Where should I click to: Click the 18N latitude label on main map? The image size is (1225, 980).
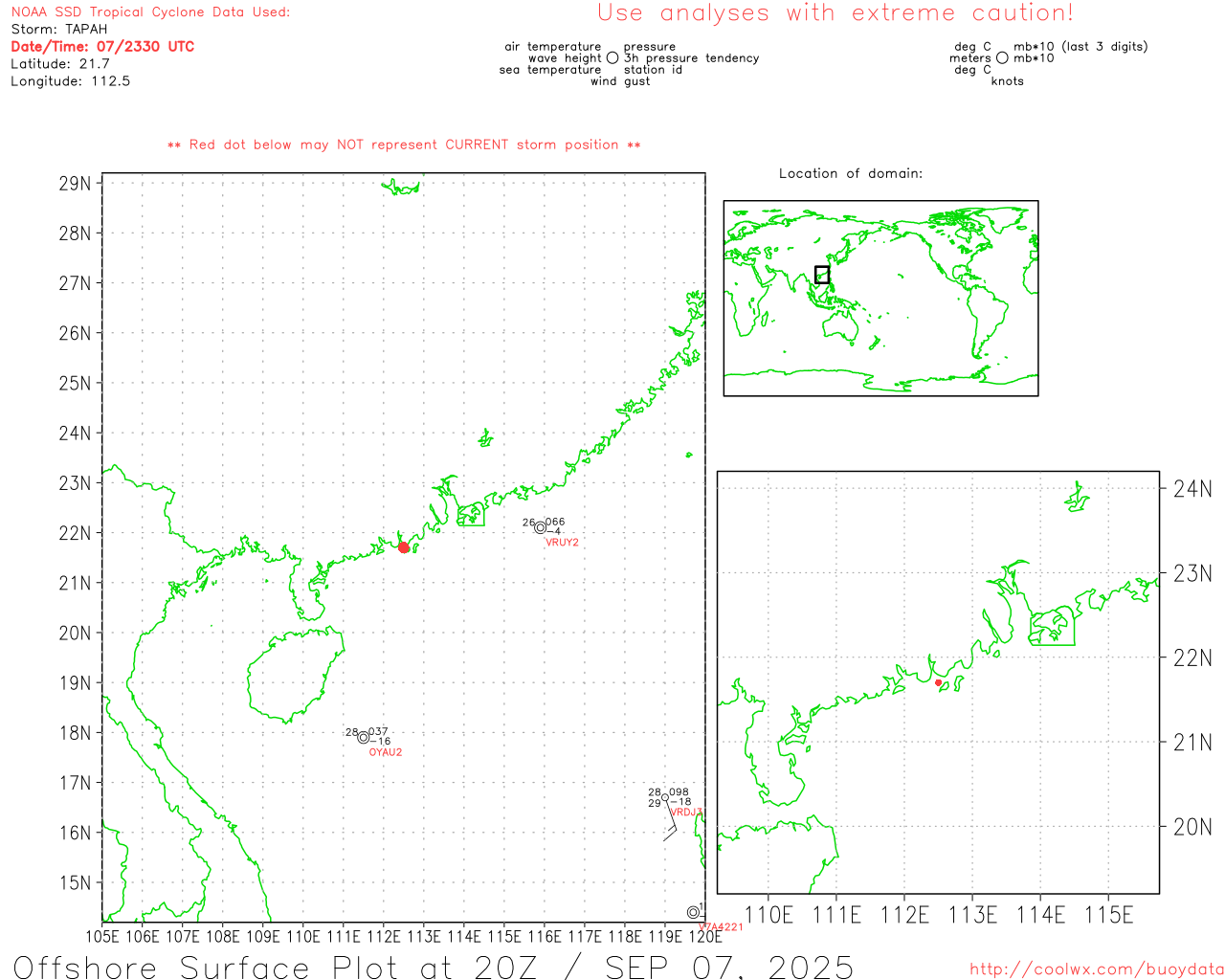76,733
